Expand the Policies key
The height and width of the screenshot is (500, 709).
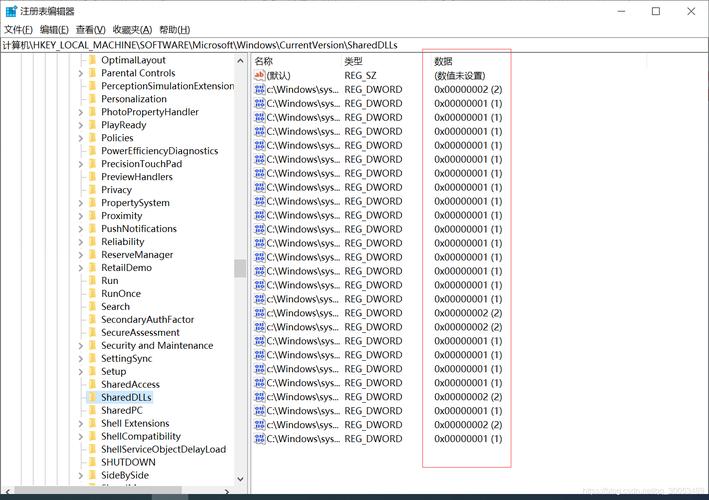80,138
